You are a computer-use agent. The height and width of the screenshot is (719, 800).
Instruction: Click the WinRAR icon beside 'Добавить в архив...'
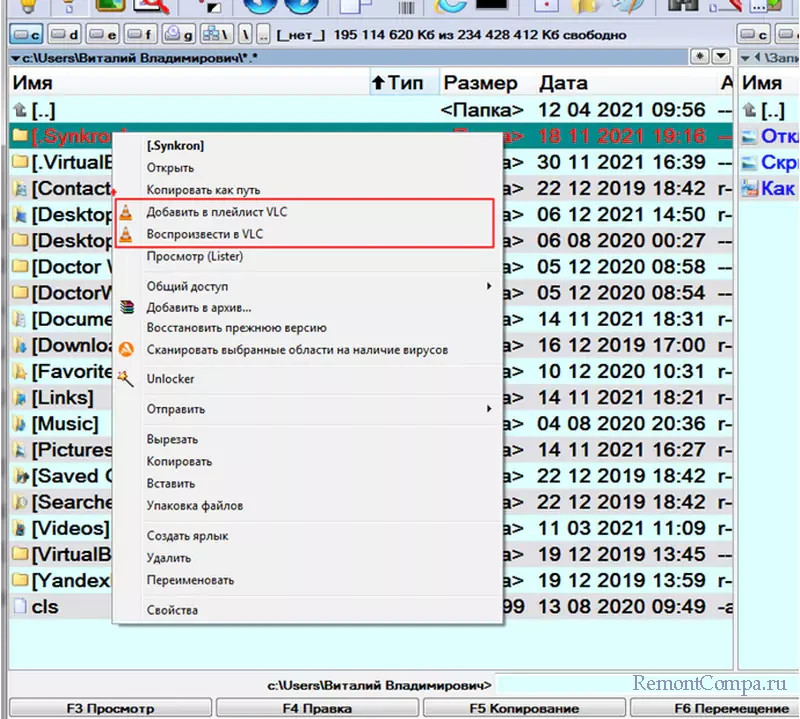click(x=126, y=308)
